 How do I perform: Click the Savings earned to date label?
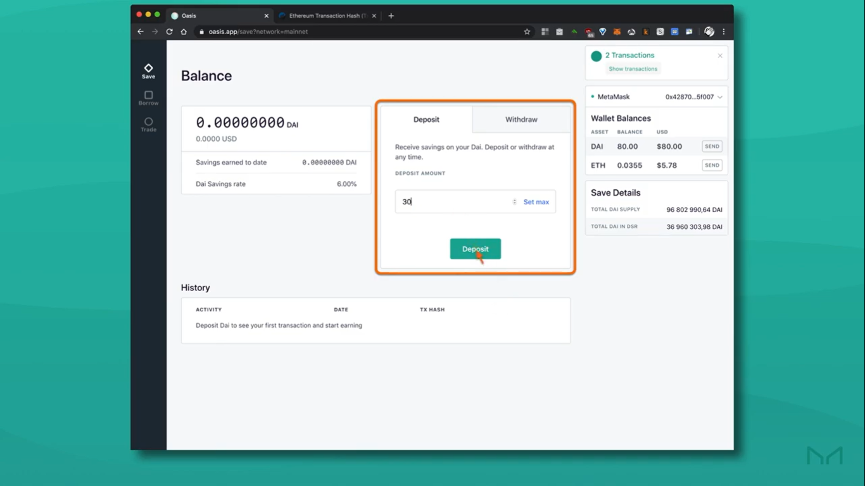[231, 162]
